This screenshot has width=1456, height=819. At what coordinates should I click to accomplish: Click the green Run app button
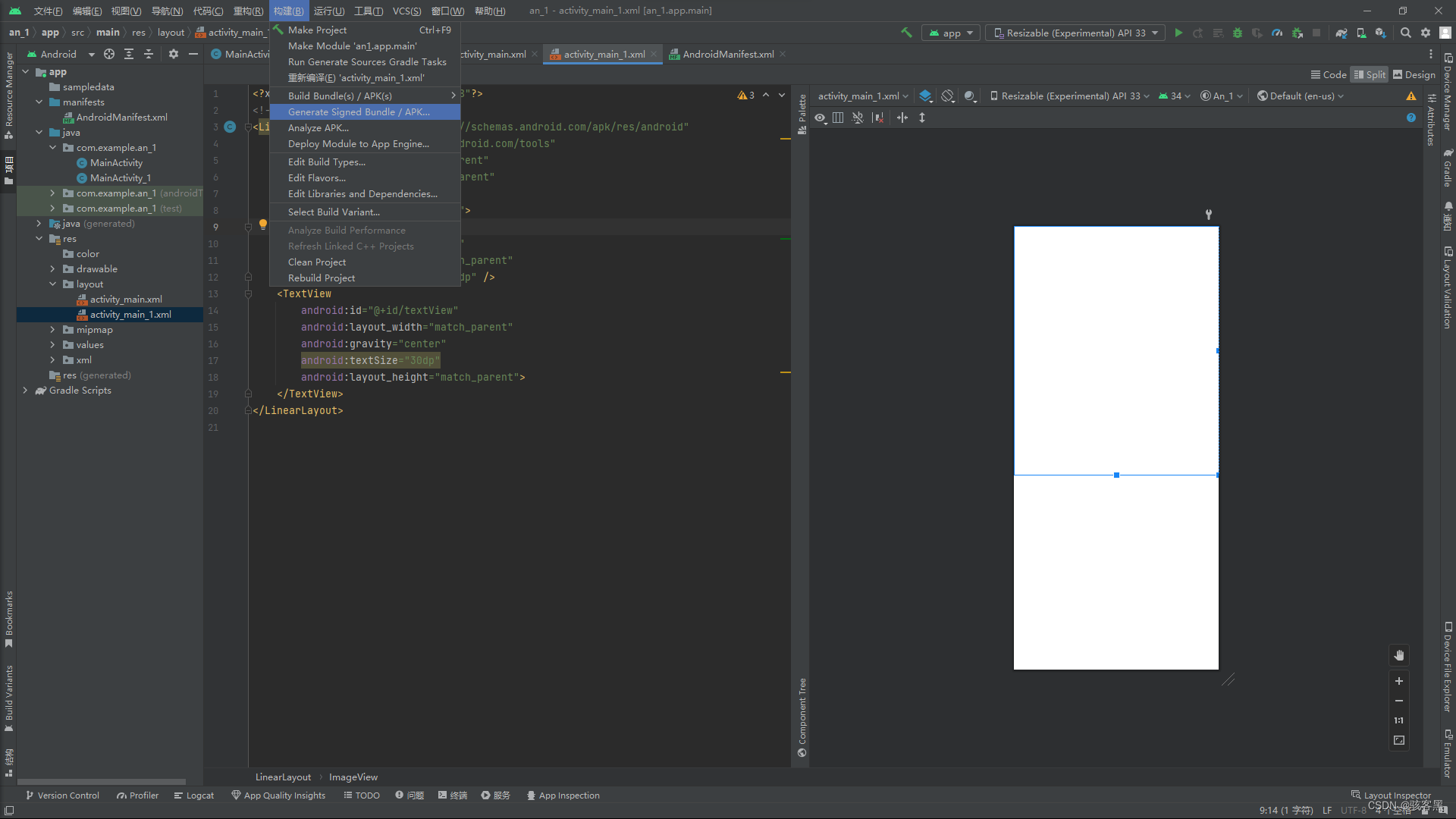[x=1178, y=33]
